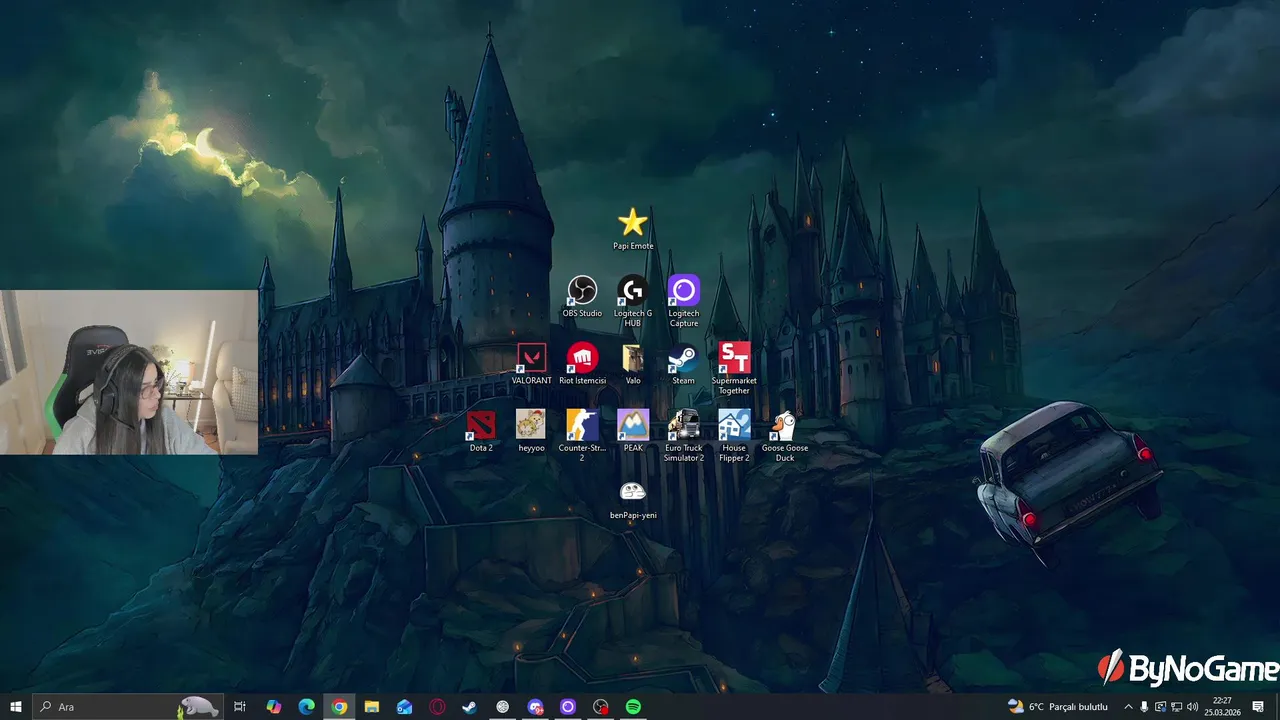The height and width of the screenshot is (720, 1280).
Task: Select the Goose Goose Duck icon
Action: coord(785,435)
